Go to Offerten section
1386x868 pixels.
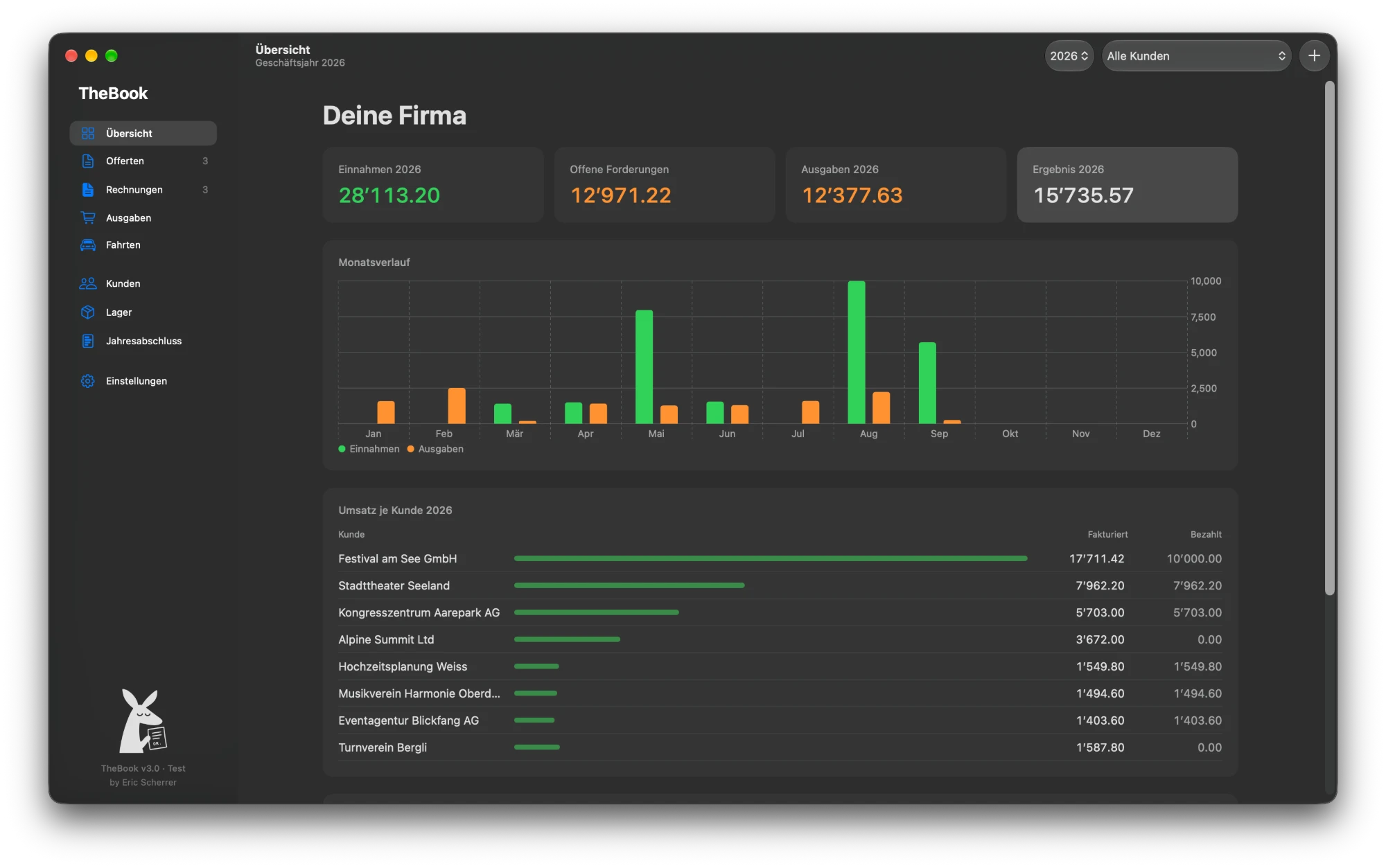pos(143,161)
